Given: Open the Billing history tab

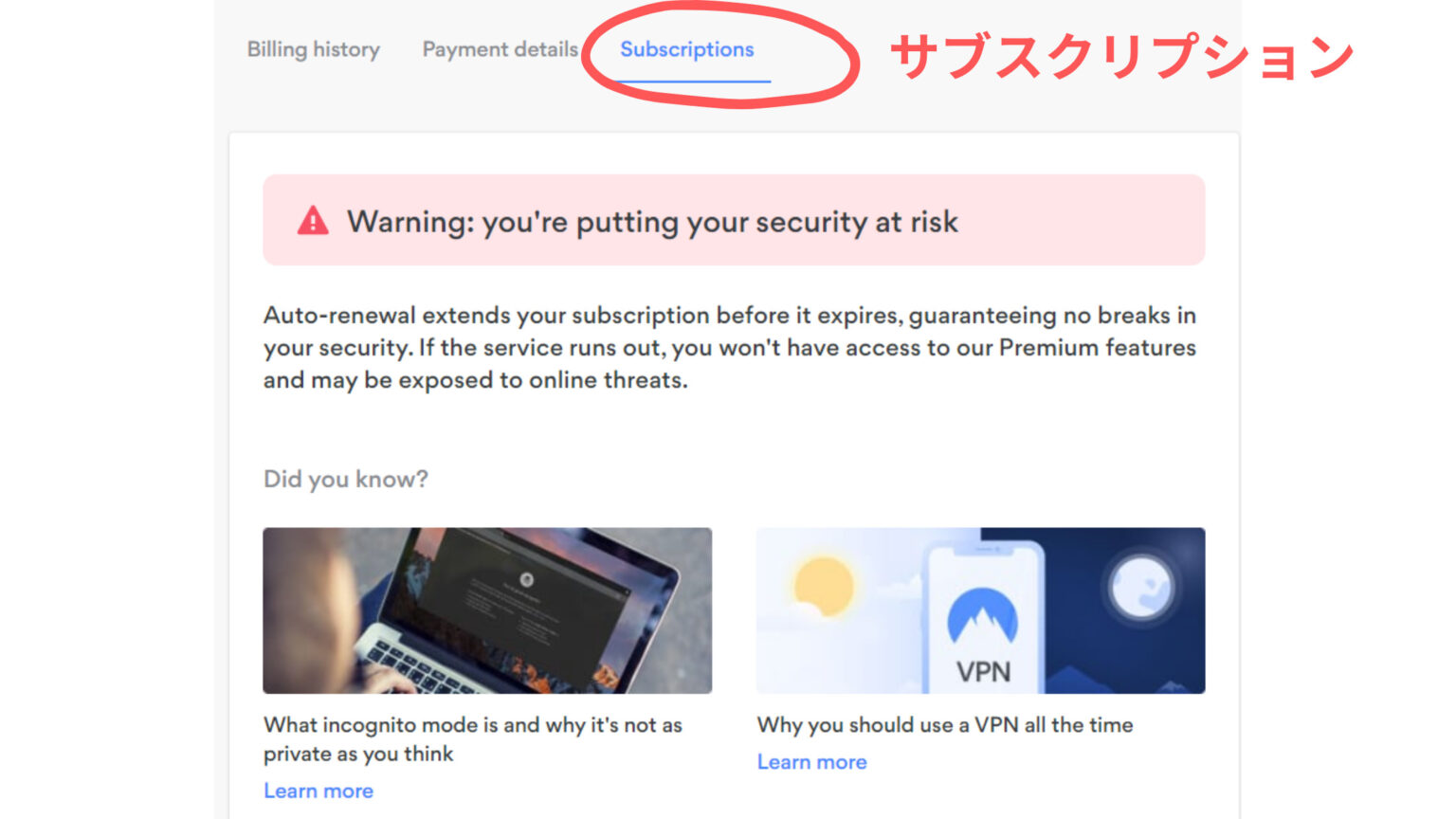Looking at the screenshot, I should pyautogui.click(x=313, y=49).
